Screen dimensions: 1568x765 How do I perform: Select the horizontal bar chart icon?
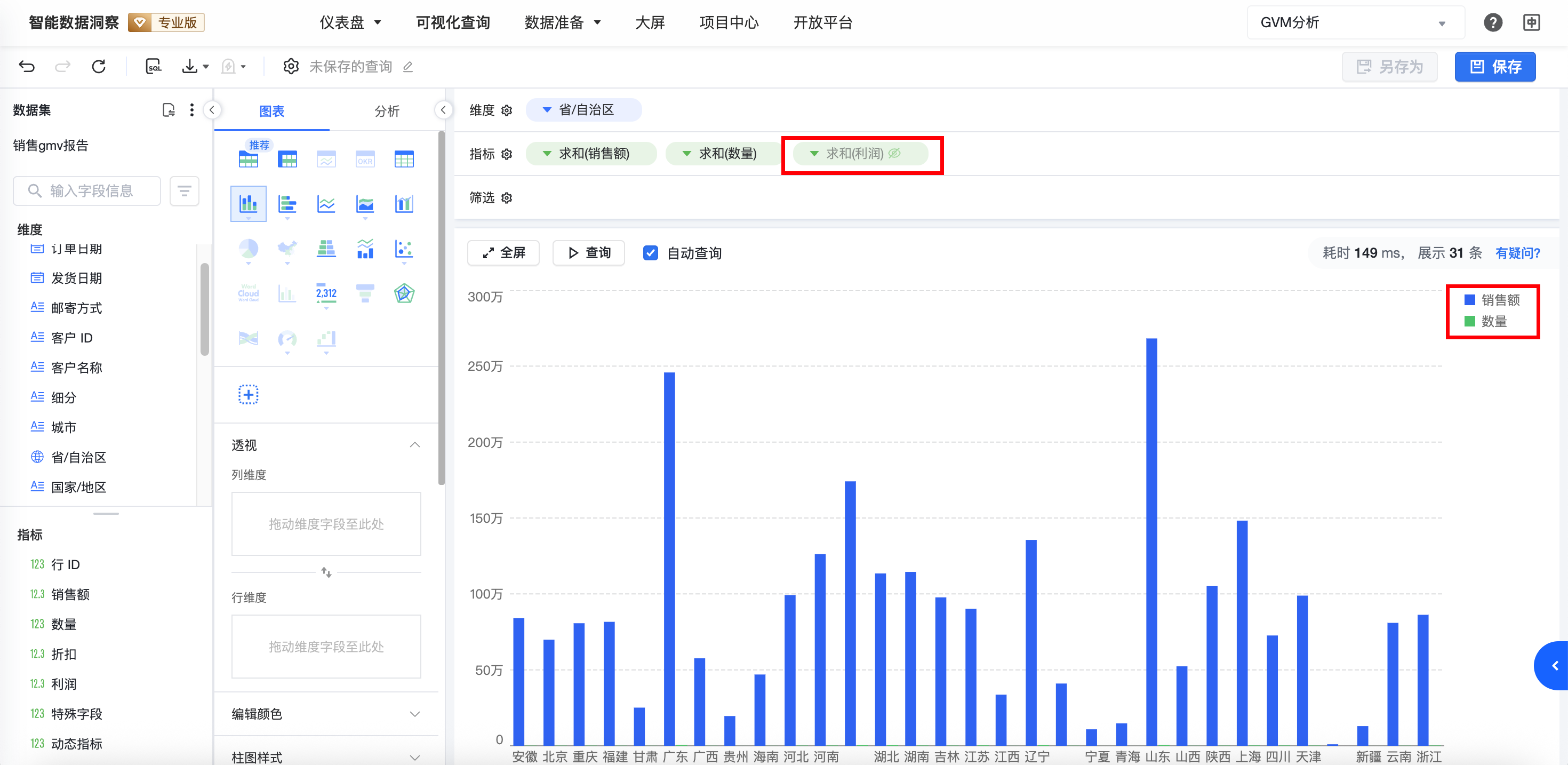point(287,204)
